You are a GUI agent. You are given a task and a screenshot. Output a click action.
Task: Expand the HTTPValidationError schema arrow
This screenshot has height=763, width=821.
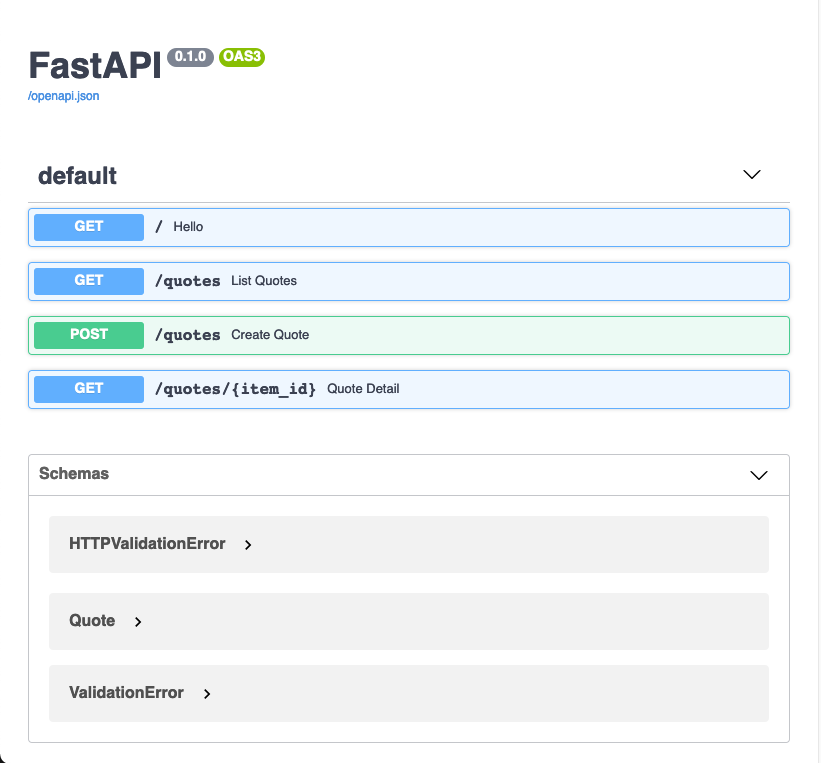tap(248, 545)
